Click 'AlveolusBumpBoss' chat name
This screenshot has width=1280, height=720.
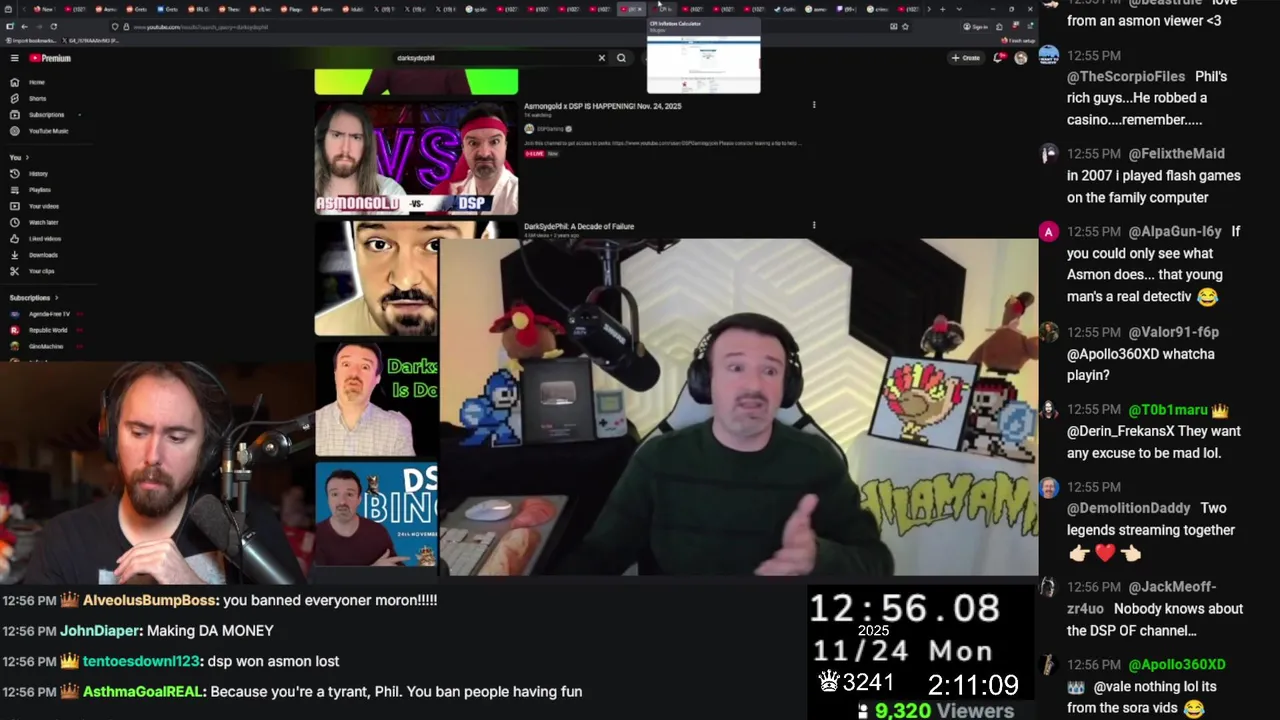pos(149,600)
